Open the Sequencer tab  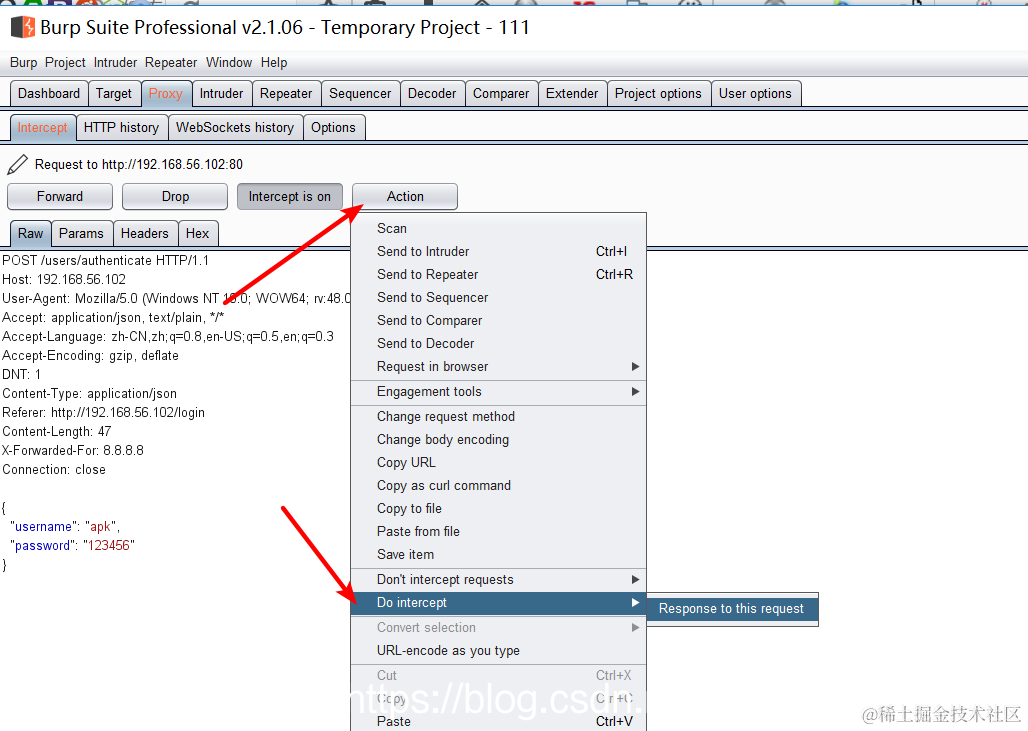(x=360, y=94)
